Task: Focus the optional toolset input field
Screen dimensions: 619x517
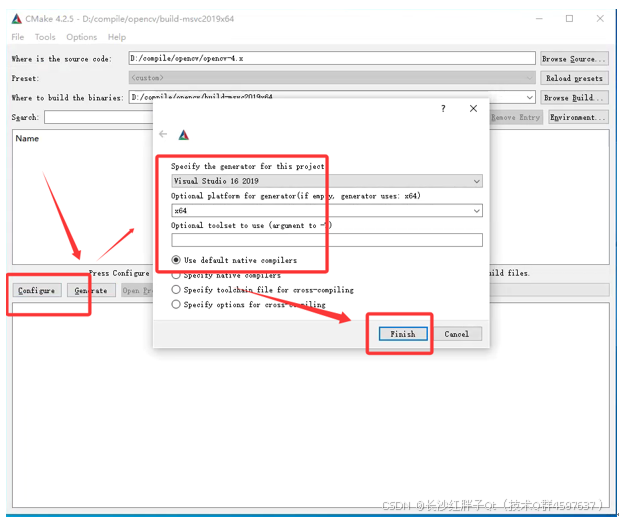Action: [x=327, y=240]
